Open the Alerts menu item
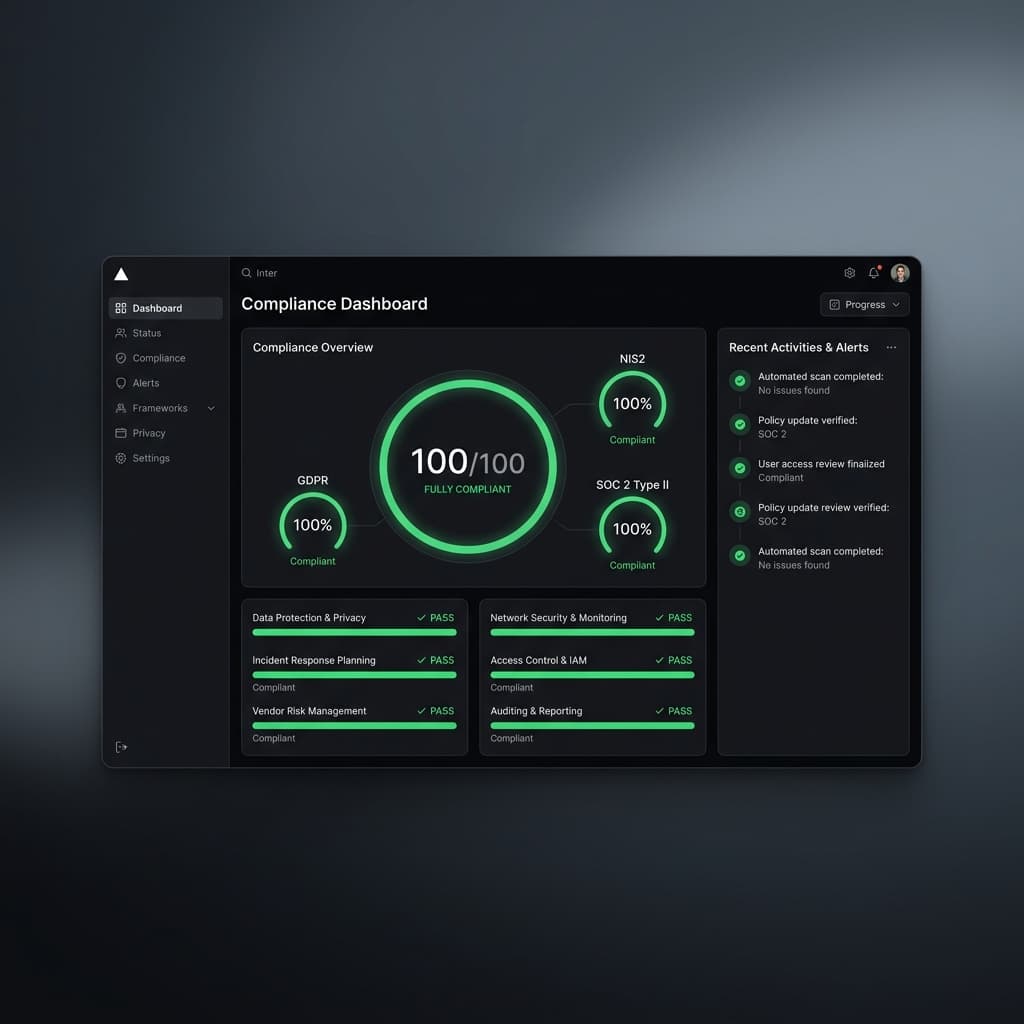The width and height of the screenshot is (1024, 1024). (x=165, y=383)
